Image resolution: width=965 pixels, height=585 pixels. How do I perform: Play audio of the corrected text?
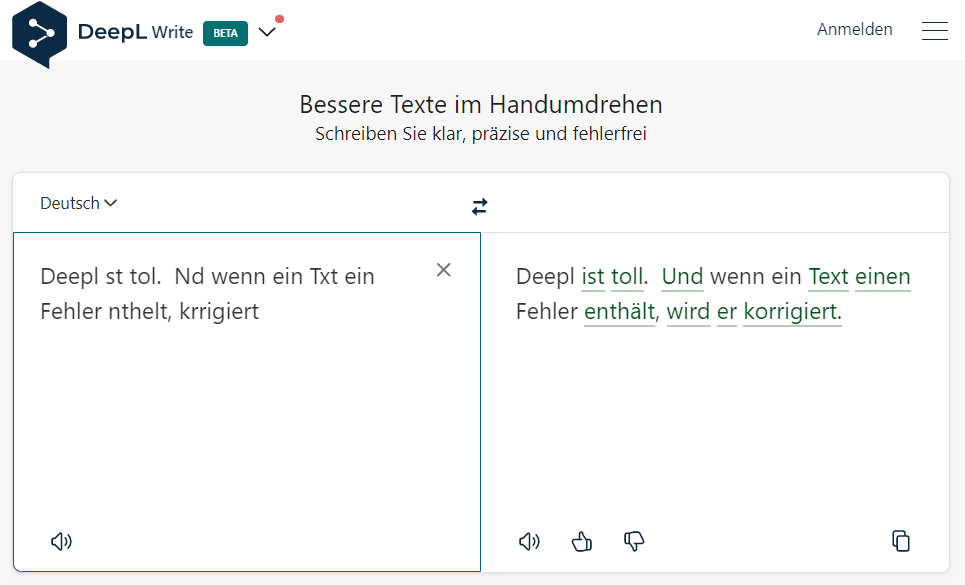pyautogui.click(x=529, y=541)
